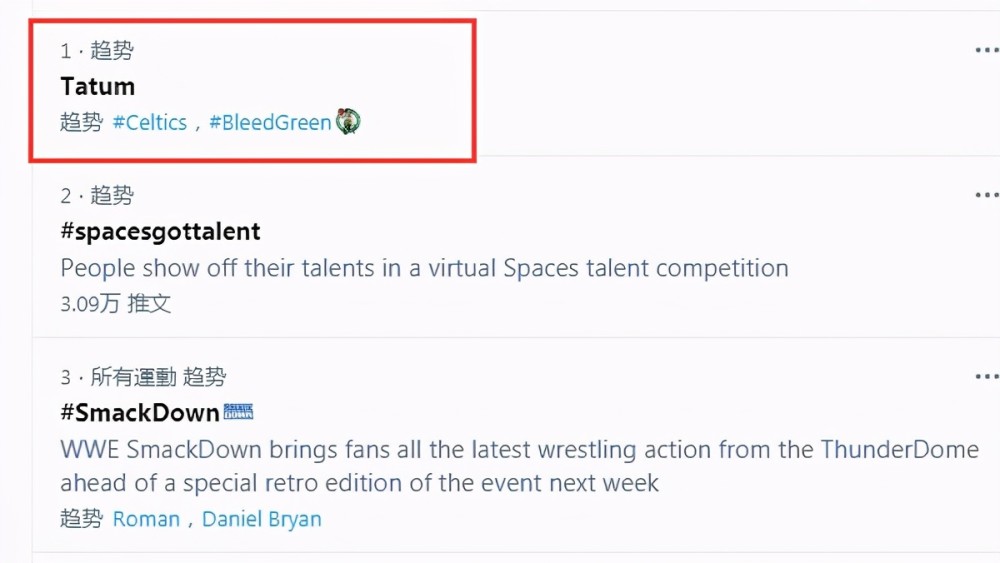Open the Roman related trend link

pyautogui.click(x=146, y=519)
